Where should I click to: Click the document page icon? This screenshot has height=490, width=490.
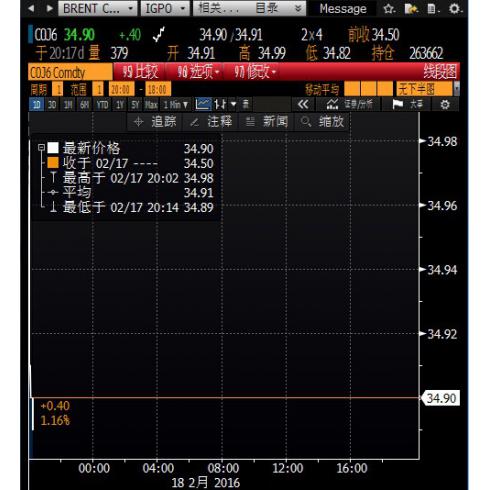point(432,9)
